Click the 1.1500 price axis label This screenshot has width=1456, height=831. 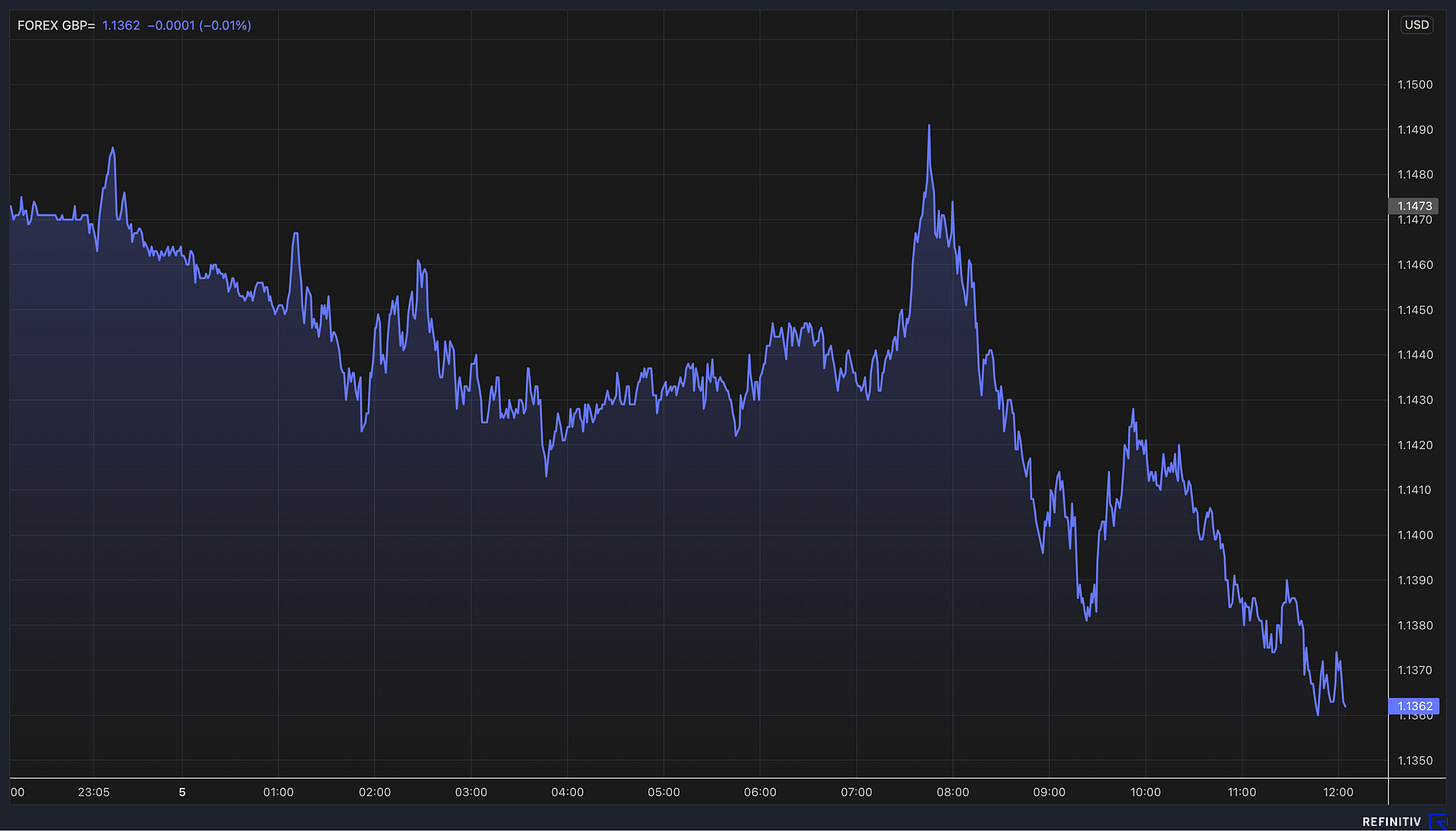pos(1415,85)
